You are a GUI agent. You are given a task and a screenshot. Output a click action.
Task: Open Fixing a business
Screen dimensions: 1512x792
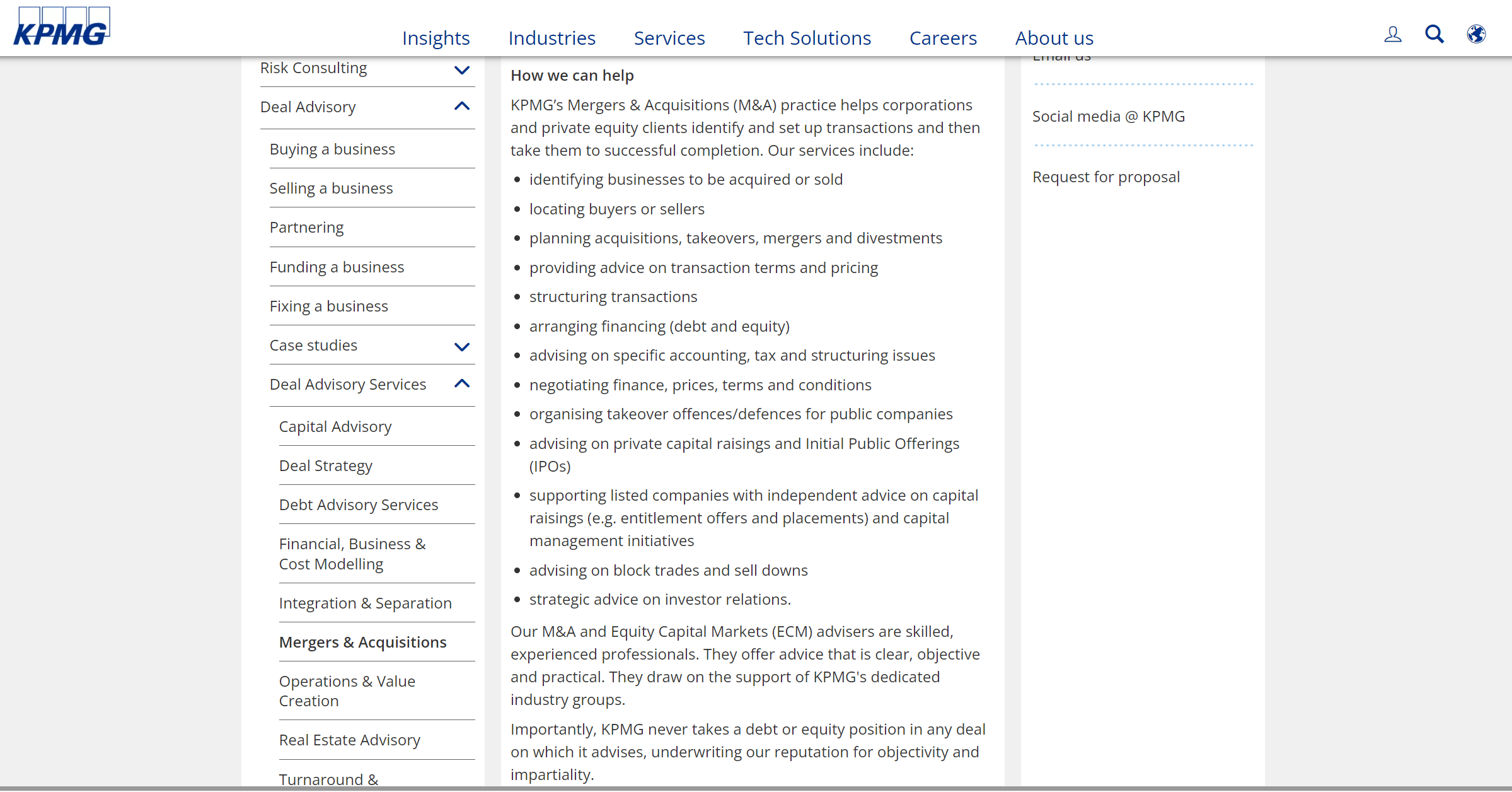(328, 306)
